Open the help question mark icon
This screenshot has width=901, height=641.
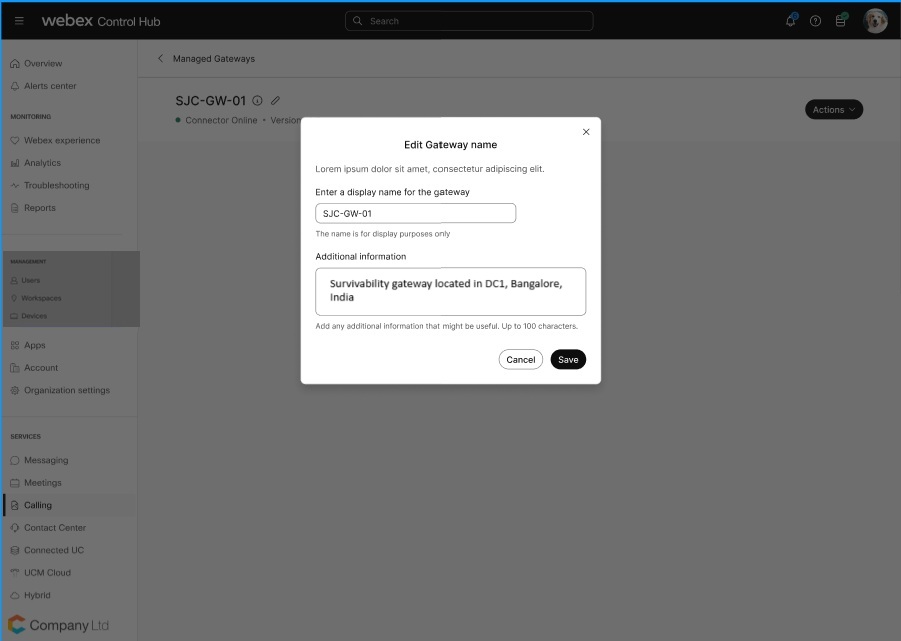815,21
